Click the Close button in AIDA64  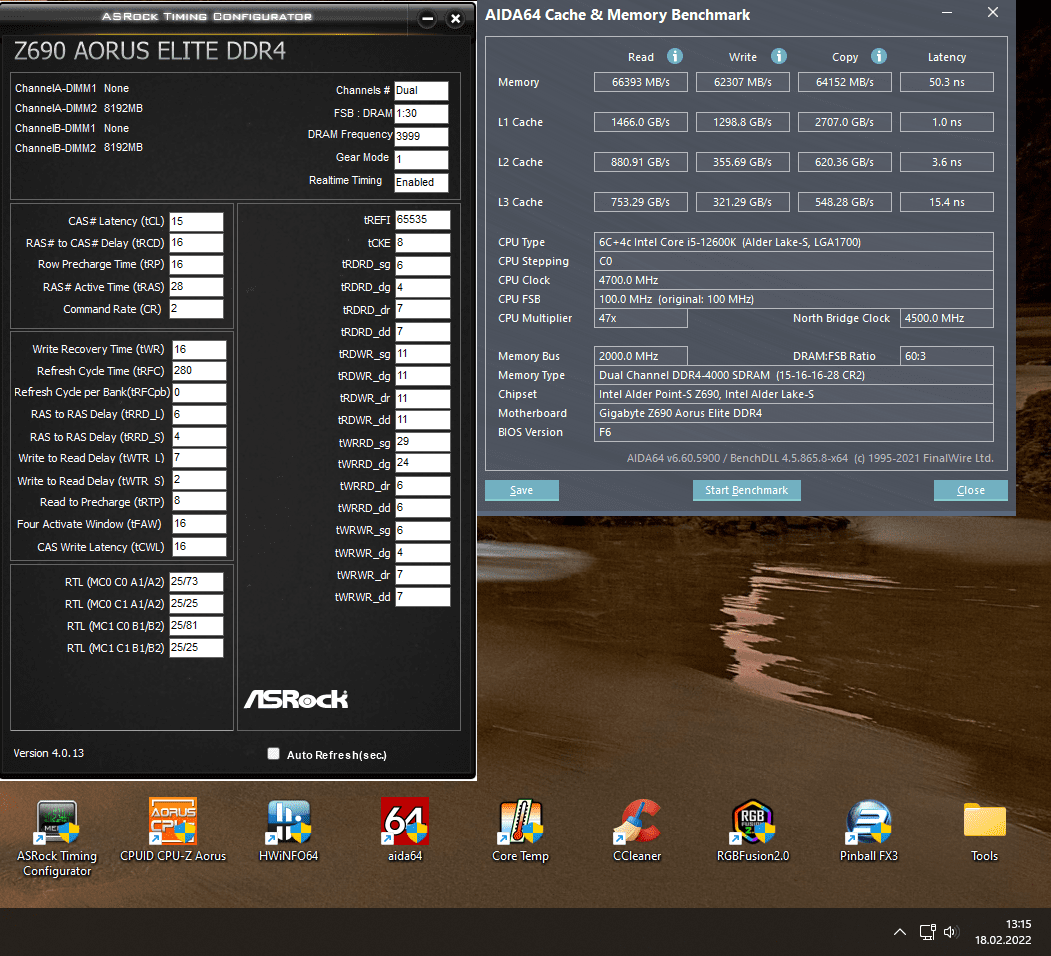click(971, 490)
